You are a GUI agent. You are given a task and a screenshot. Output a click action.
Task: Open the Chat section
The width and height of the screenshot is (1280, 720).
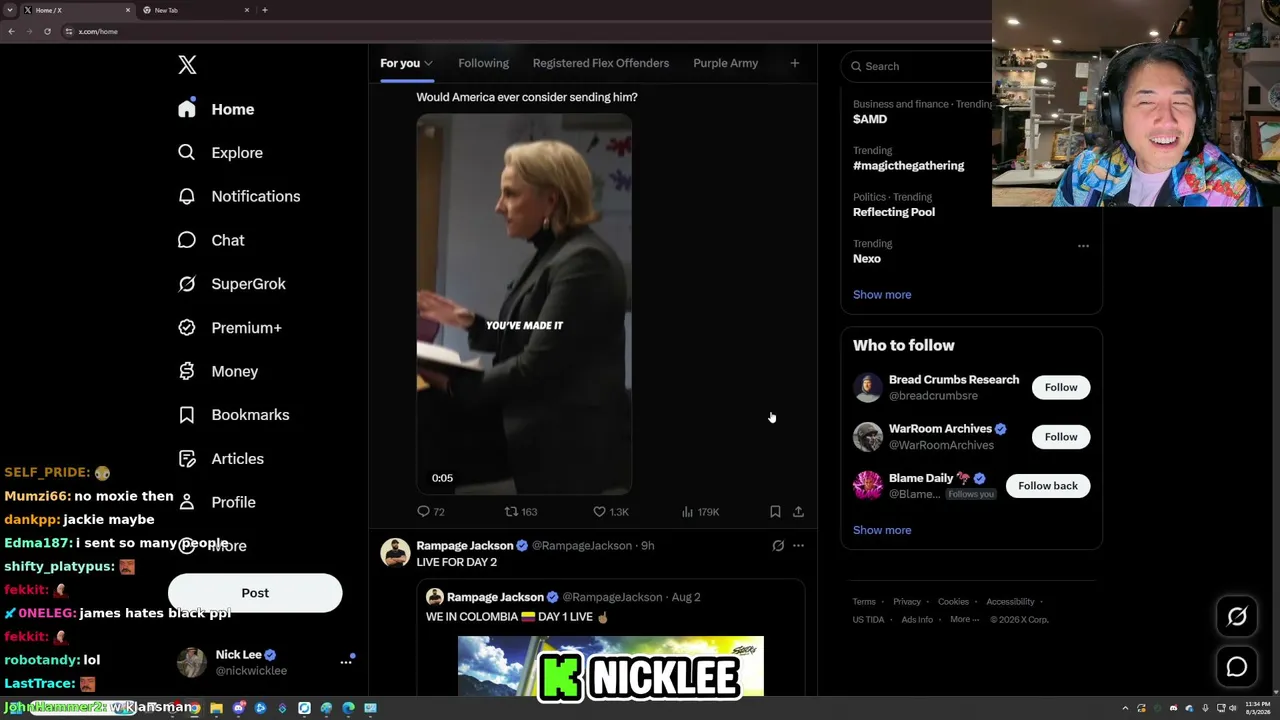211,240
